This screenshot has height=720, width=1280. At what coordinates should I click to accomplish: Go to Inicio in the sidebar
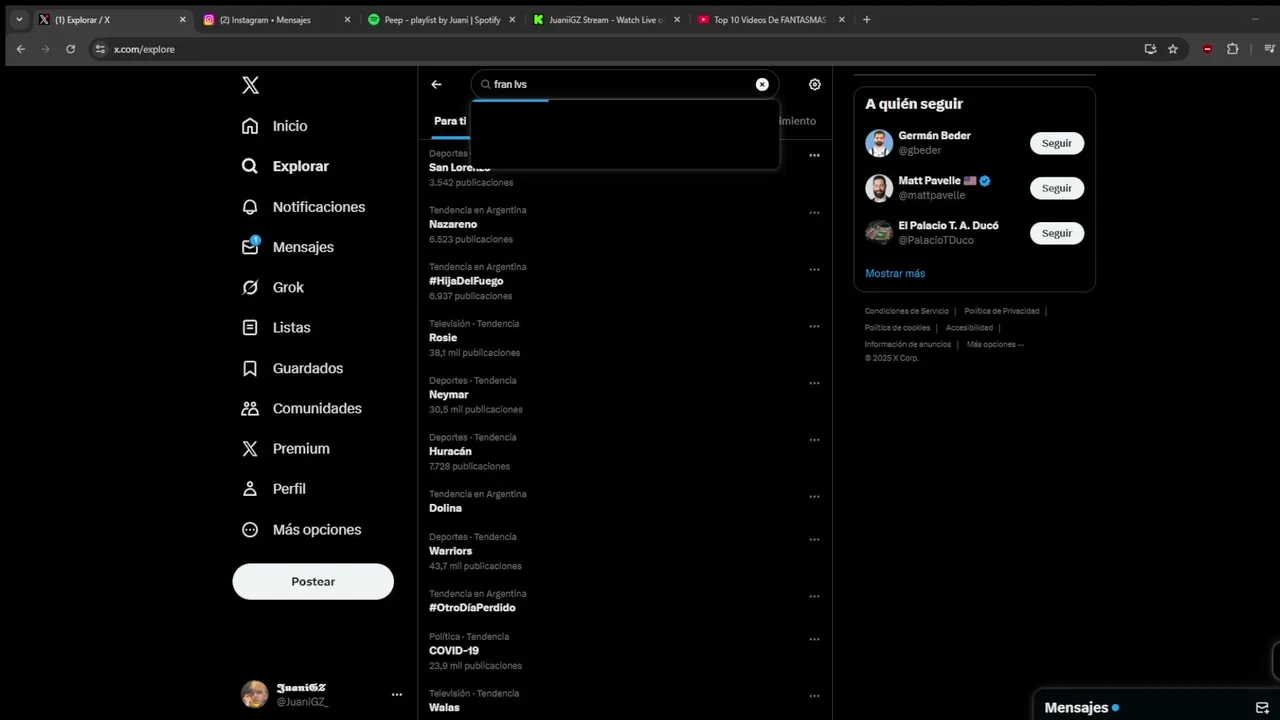(275, 126)
